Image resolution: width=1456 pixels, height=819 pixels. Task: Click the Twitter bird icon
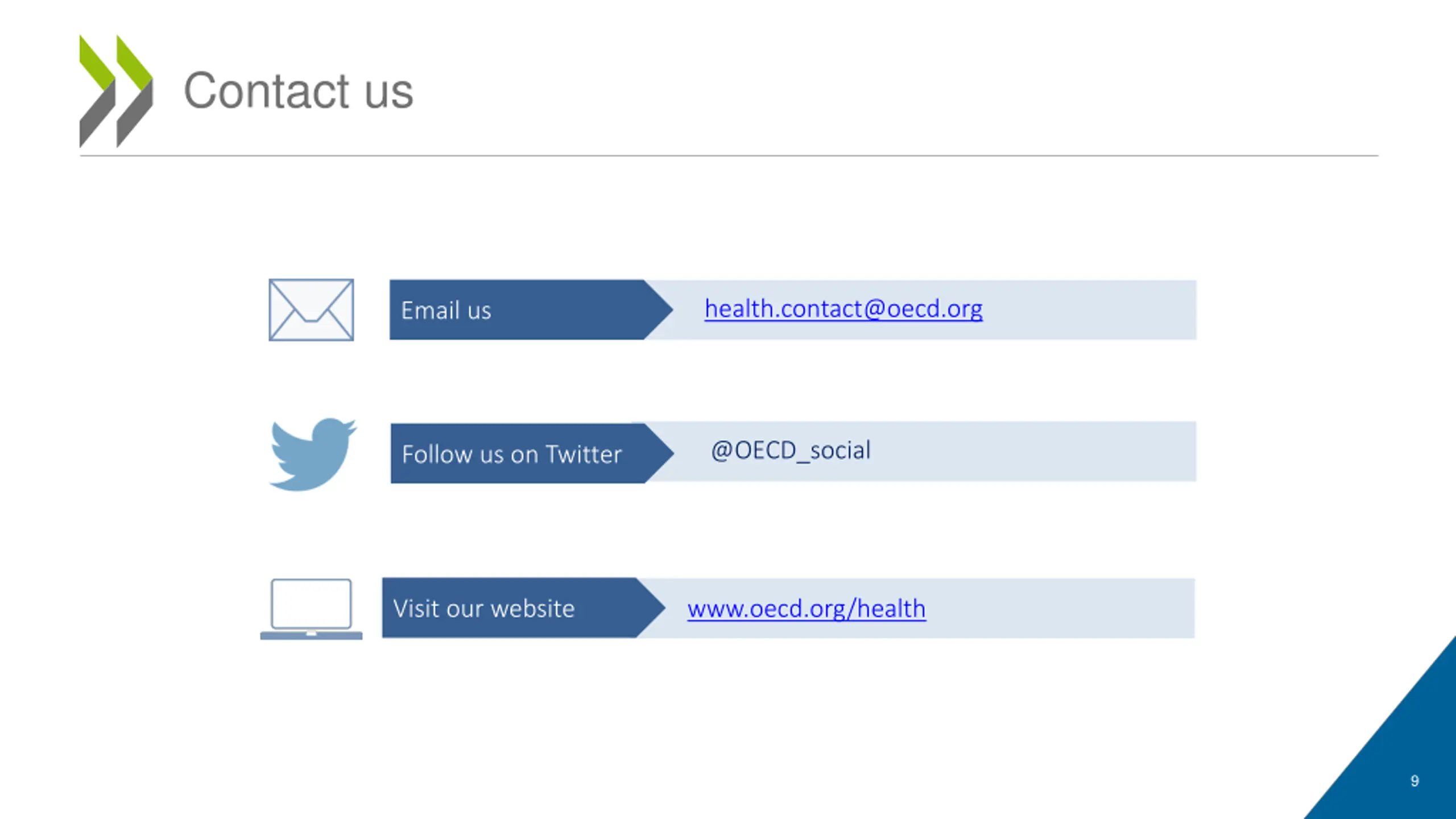tap(313, 454)
